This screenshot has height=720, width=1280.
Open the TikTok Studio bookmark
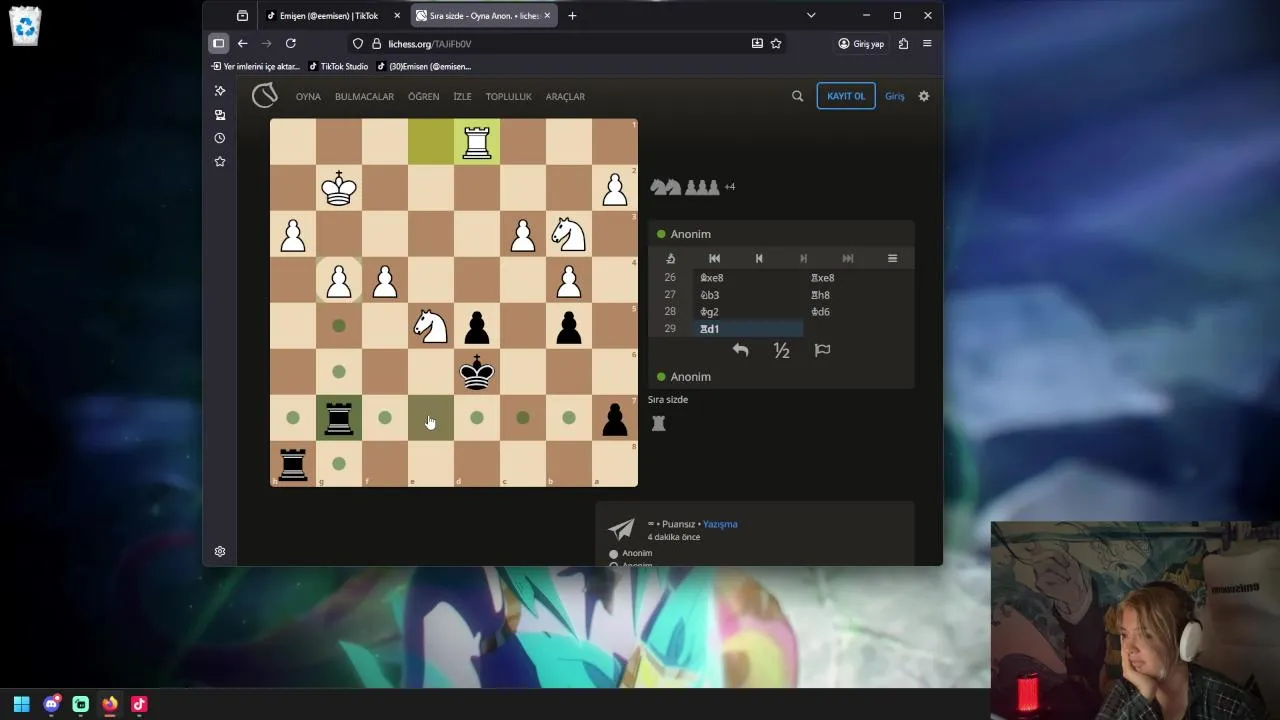point(338,67)
